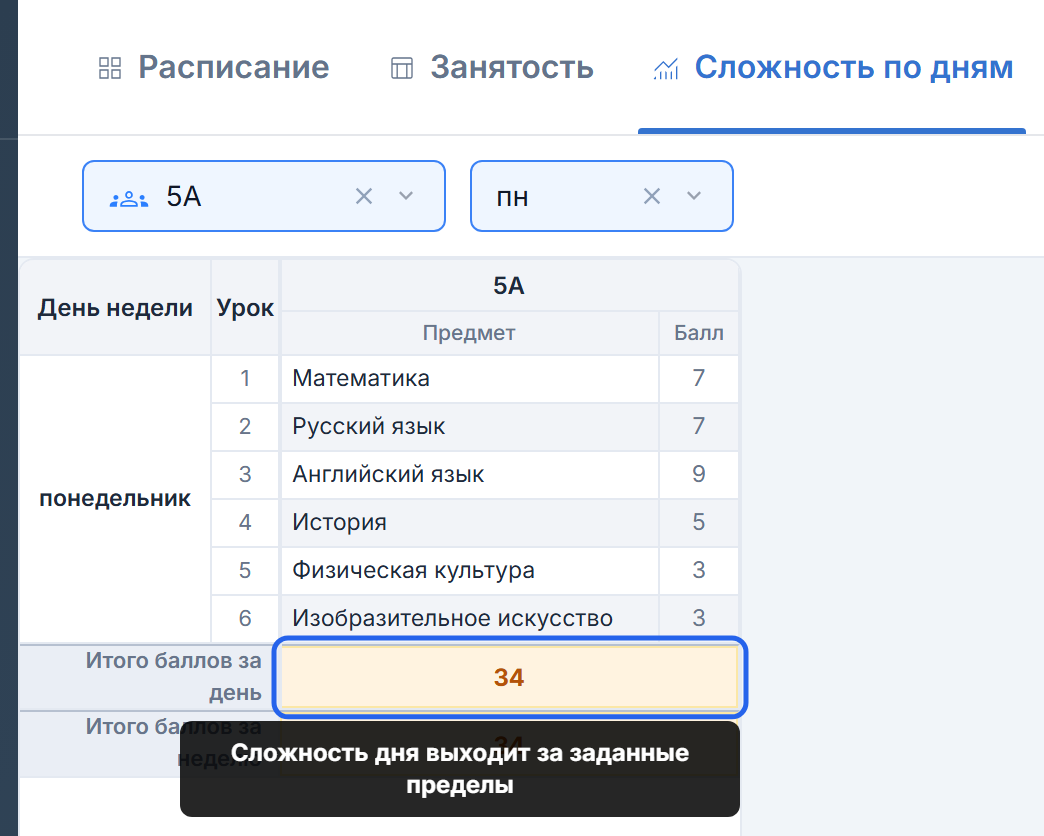Select the История subject cell
The width and height of the screenshot is (1044, 836).
coord(470,522)
